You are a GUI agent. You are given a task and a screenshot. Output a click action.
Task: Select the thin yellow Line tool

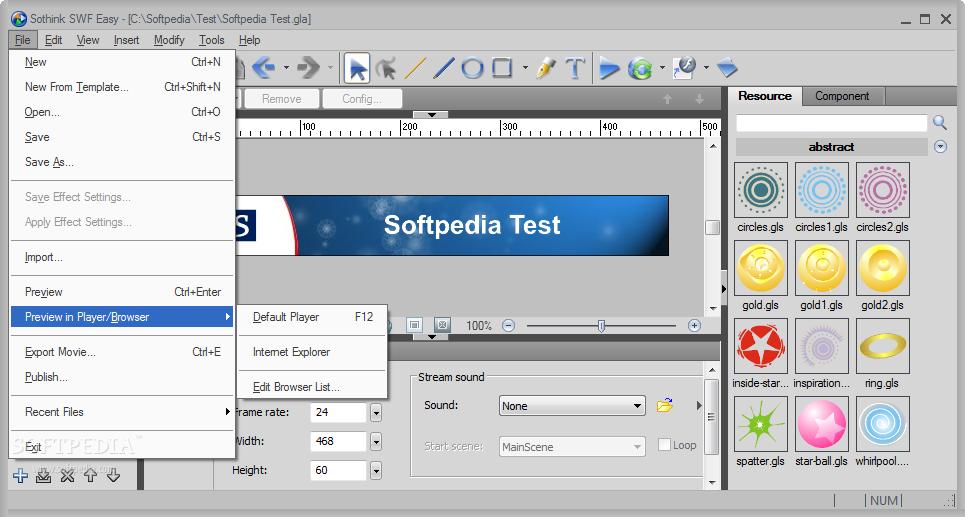(415, 68)
